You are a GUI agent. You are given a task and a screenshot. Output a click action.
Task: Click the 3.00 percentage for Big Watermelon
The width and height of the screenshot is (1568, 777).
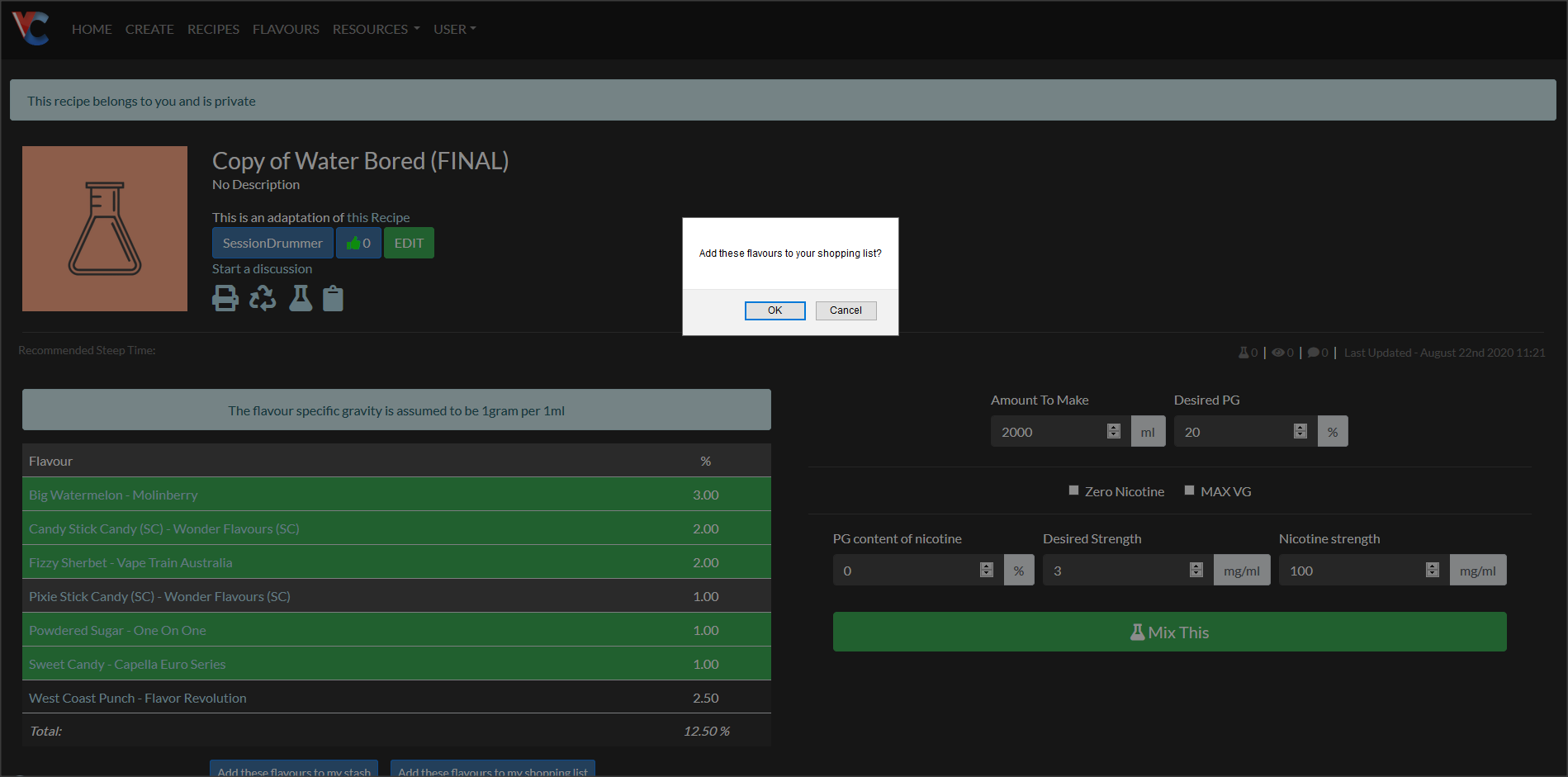705,495
